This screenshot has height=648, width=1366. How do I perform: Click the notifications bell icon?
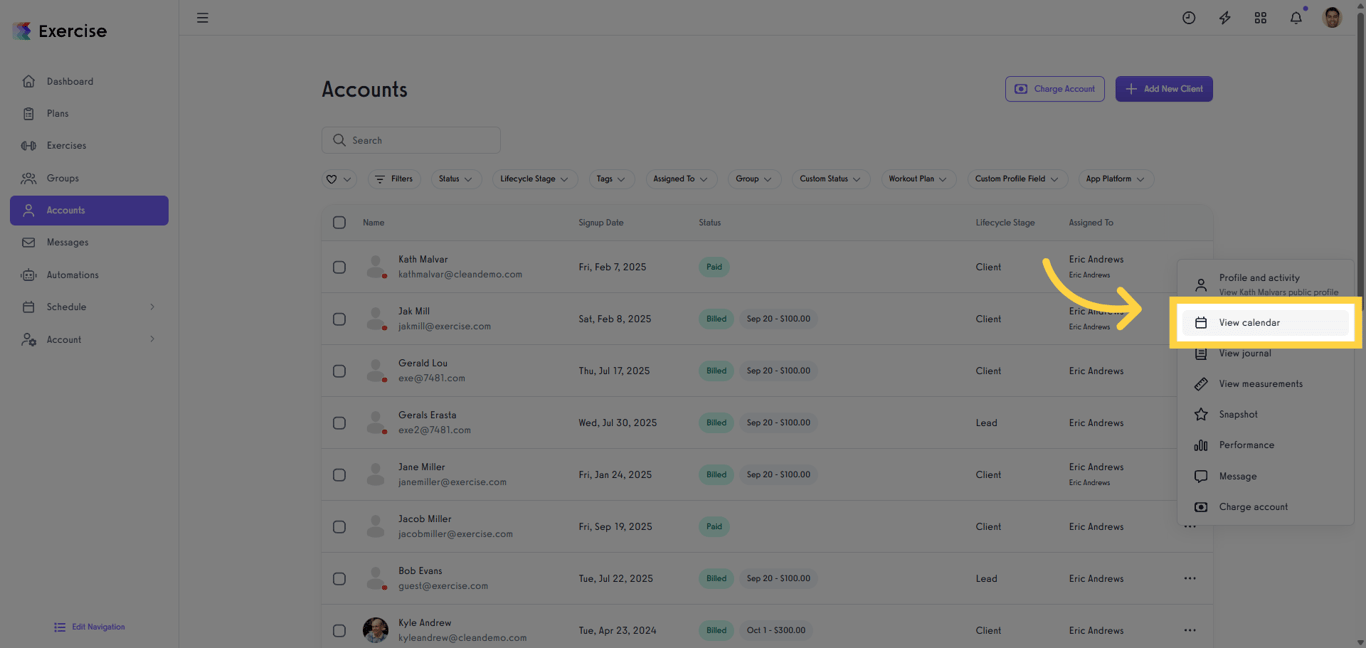(x=1296, y=17)
